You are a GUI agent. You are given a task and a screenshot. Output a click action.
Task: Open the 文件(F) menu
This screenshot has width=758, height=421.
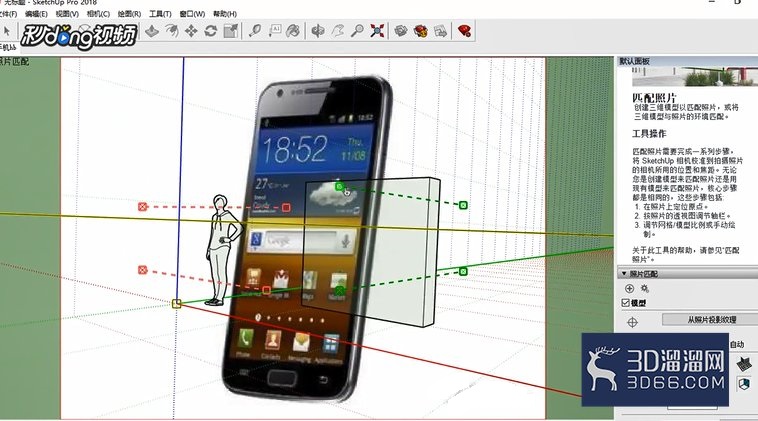[x=8, y=14]
